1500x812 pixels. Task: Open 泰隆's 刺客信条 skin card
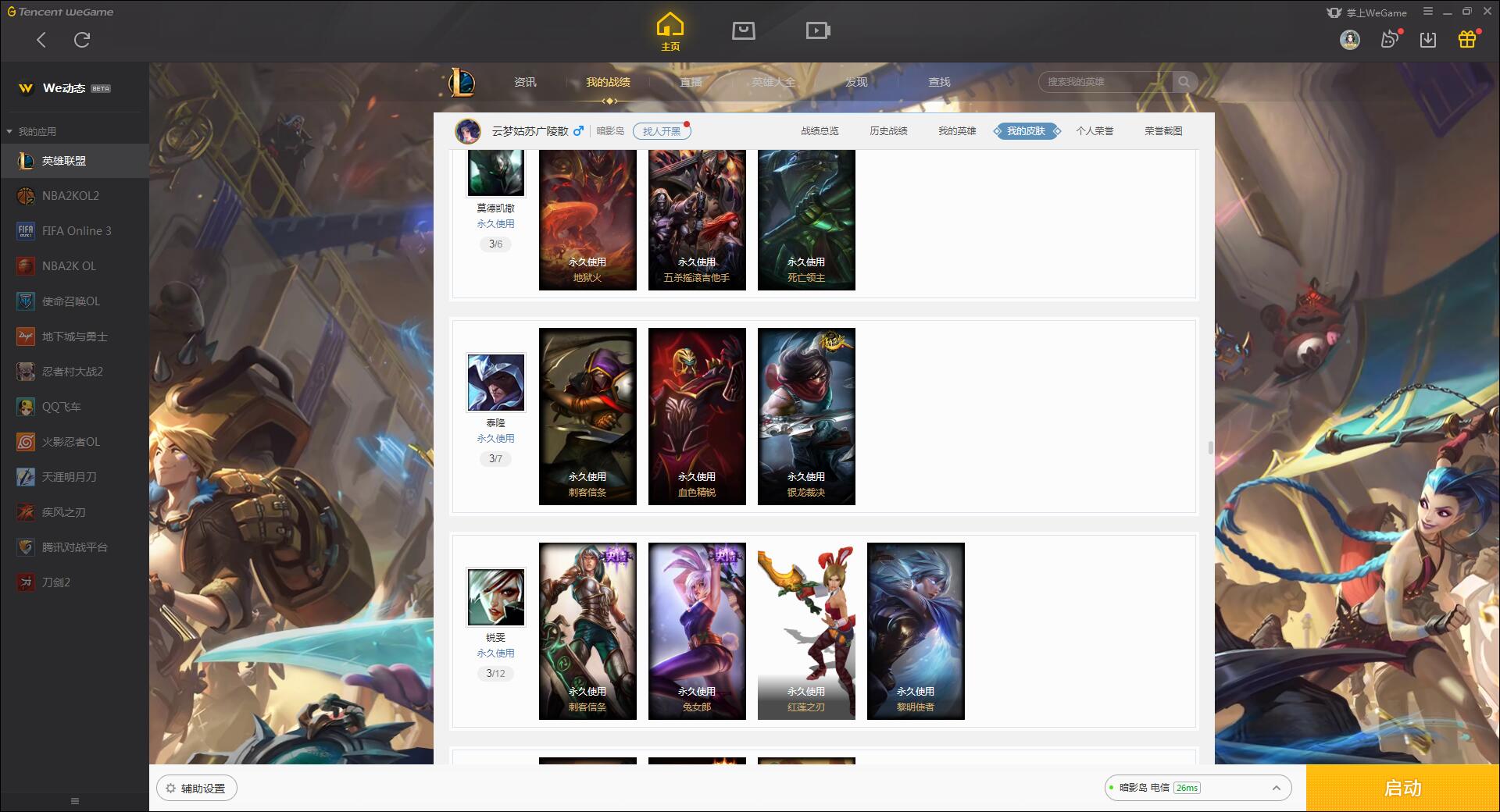click(x=587, y=416)
